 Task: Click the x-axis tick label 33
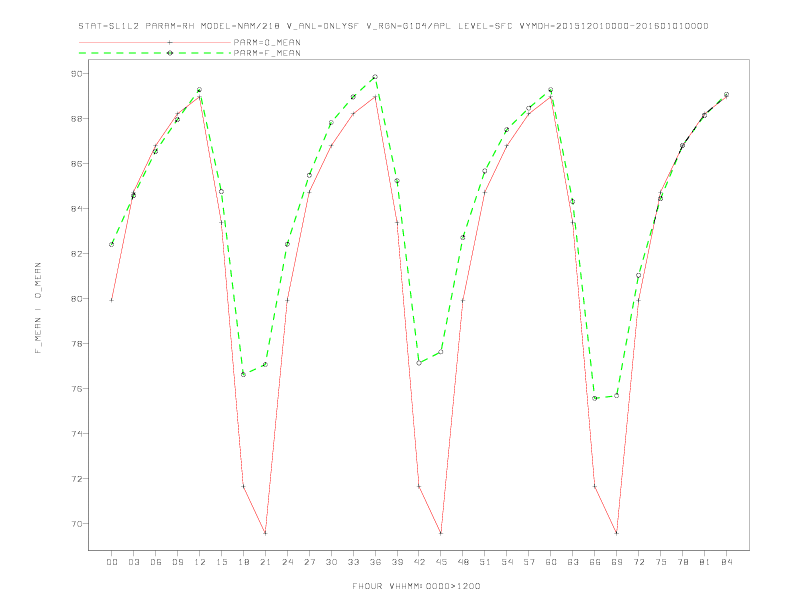353,562
